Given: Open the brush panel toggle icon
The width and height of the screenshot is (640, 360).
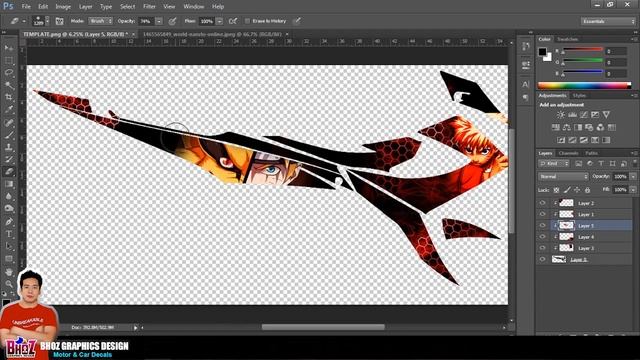Looking at the screenshot, I should click(x=60, y=21).
